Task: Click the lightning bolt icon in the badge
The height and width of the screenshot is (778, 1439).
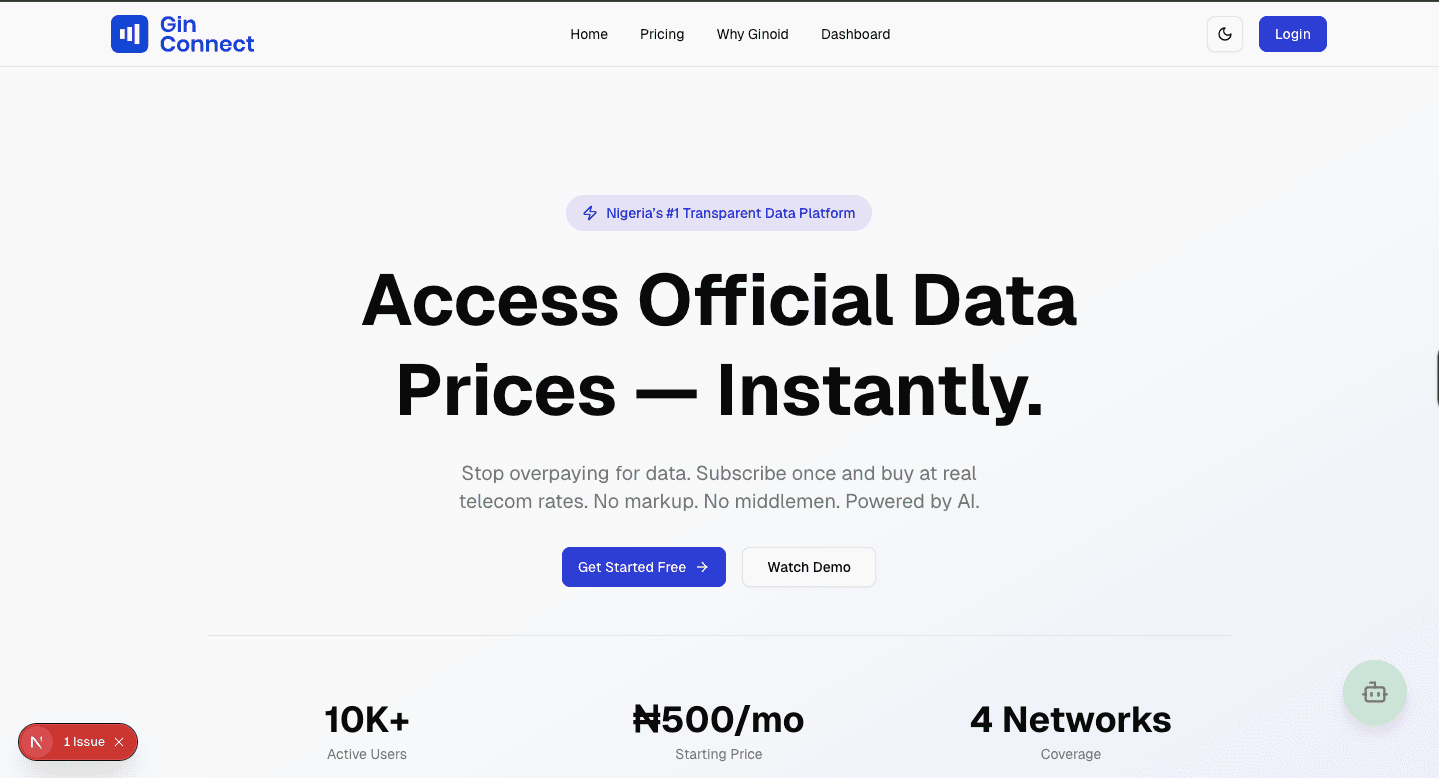Action: tap(590, 213)
